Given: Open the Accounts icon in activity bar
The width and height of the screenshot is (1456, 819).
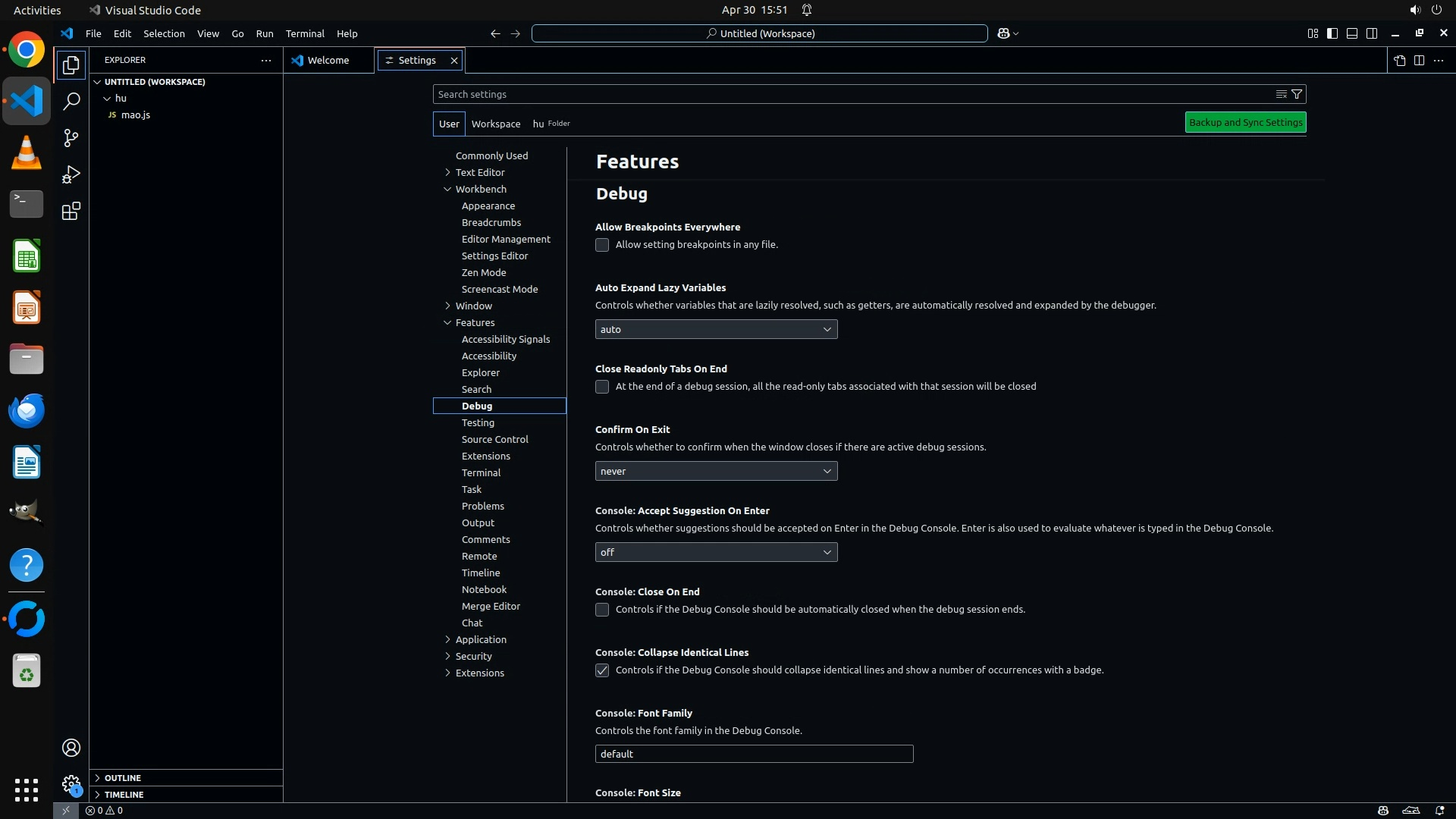Looking at the screenshot, I should [x=71, y=748].
